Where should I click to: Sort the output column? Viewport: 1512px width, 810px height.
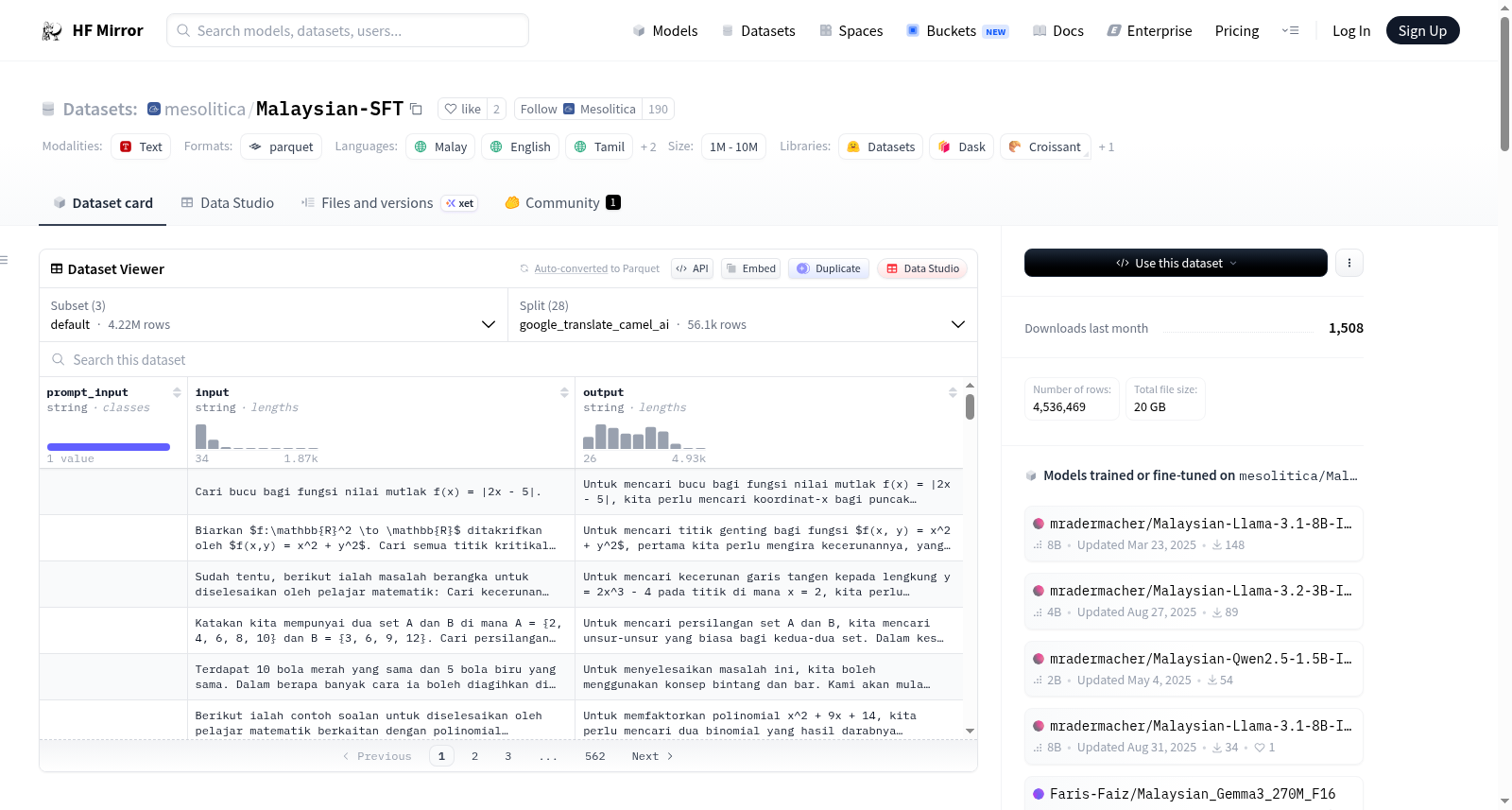[x=953, y=392]
